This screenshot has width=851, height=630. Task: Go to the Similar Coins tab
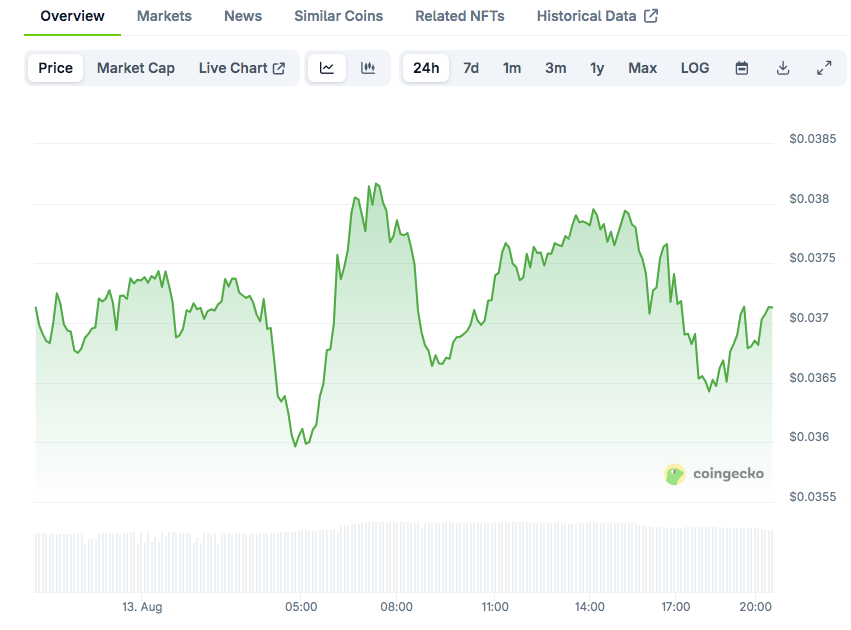pyautogui.click(x=339, y=16)
